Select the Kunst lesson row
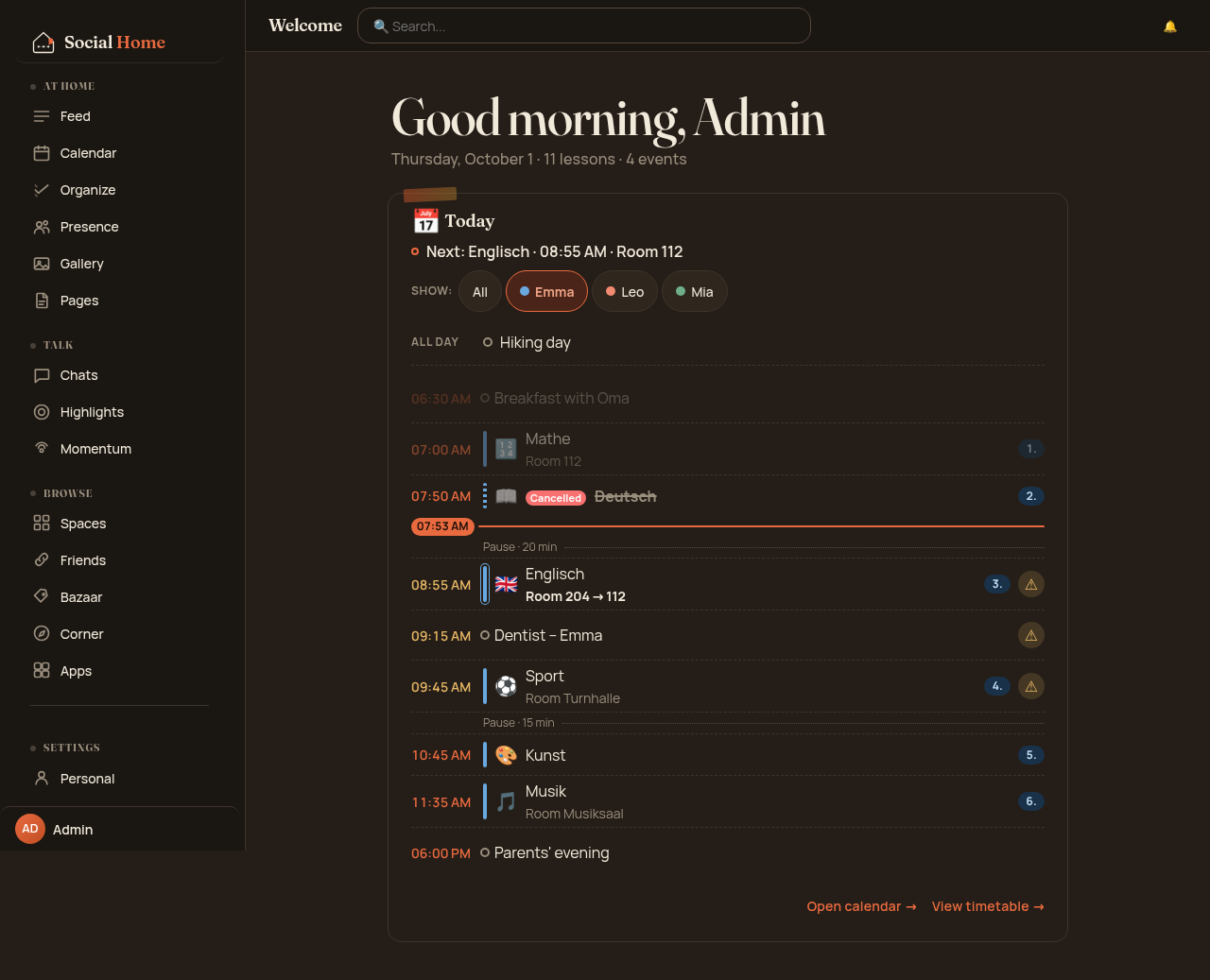This screenshot has width=1210, height=980. (728, 755)
